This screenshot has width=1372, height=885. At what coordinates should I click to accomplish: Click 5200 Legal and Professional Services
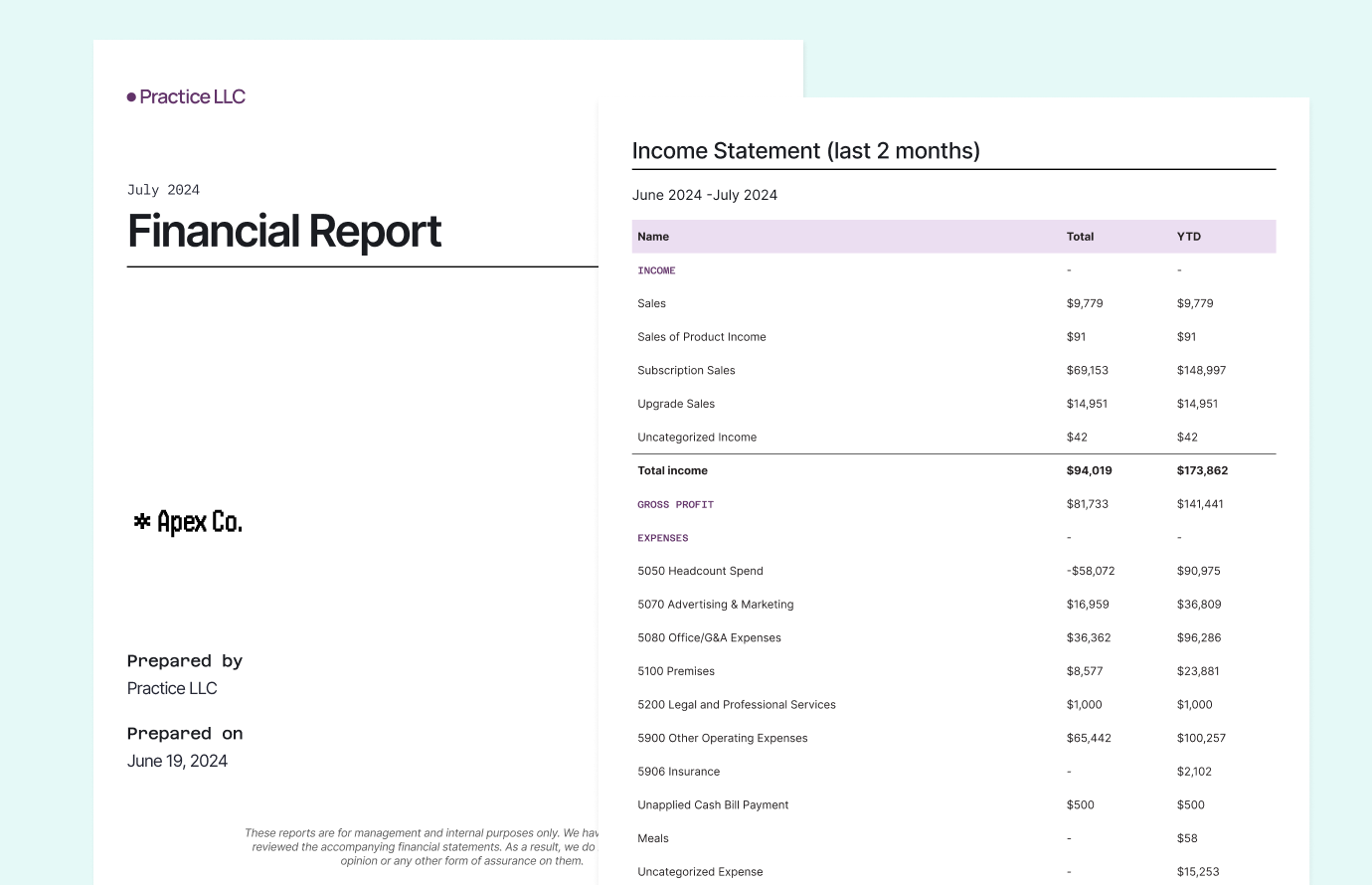point(736,705)
